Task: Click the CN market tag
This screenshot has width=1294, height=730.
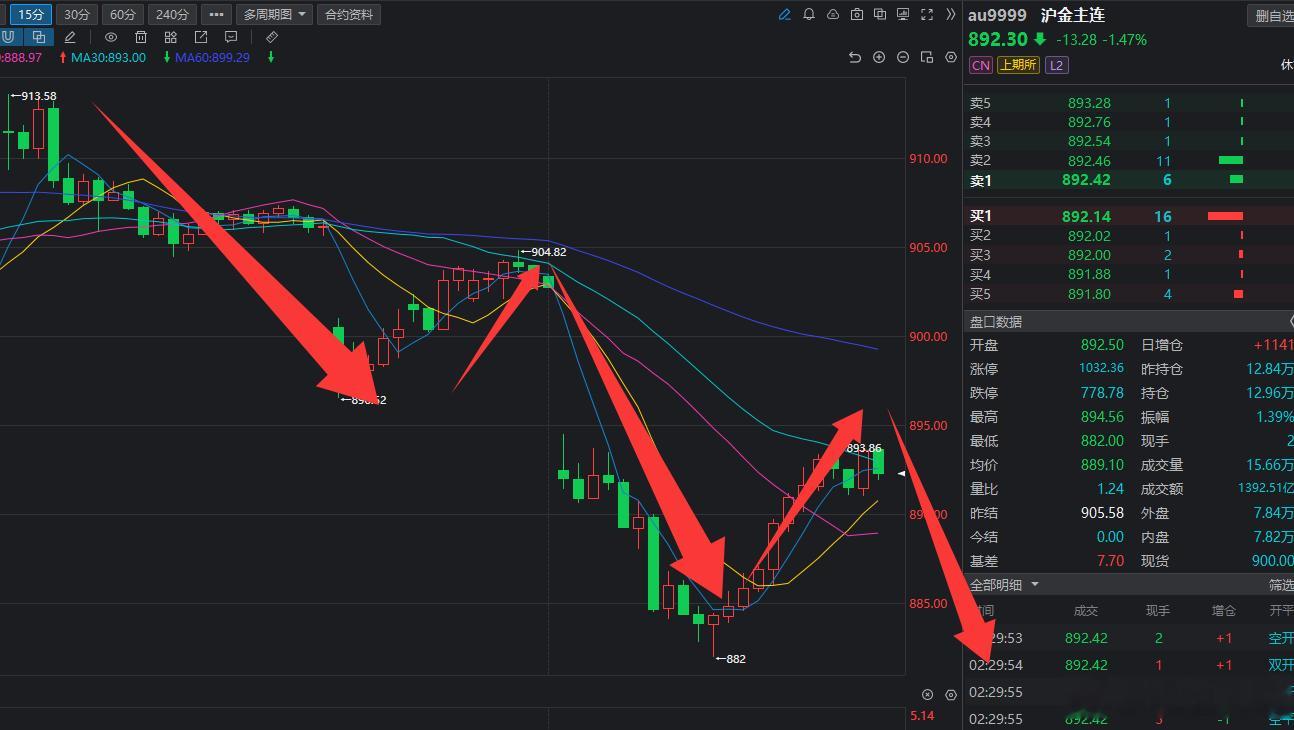Action: 980,65
